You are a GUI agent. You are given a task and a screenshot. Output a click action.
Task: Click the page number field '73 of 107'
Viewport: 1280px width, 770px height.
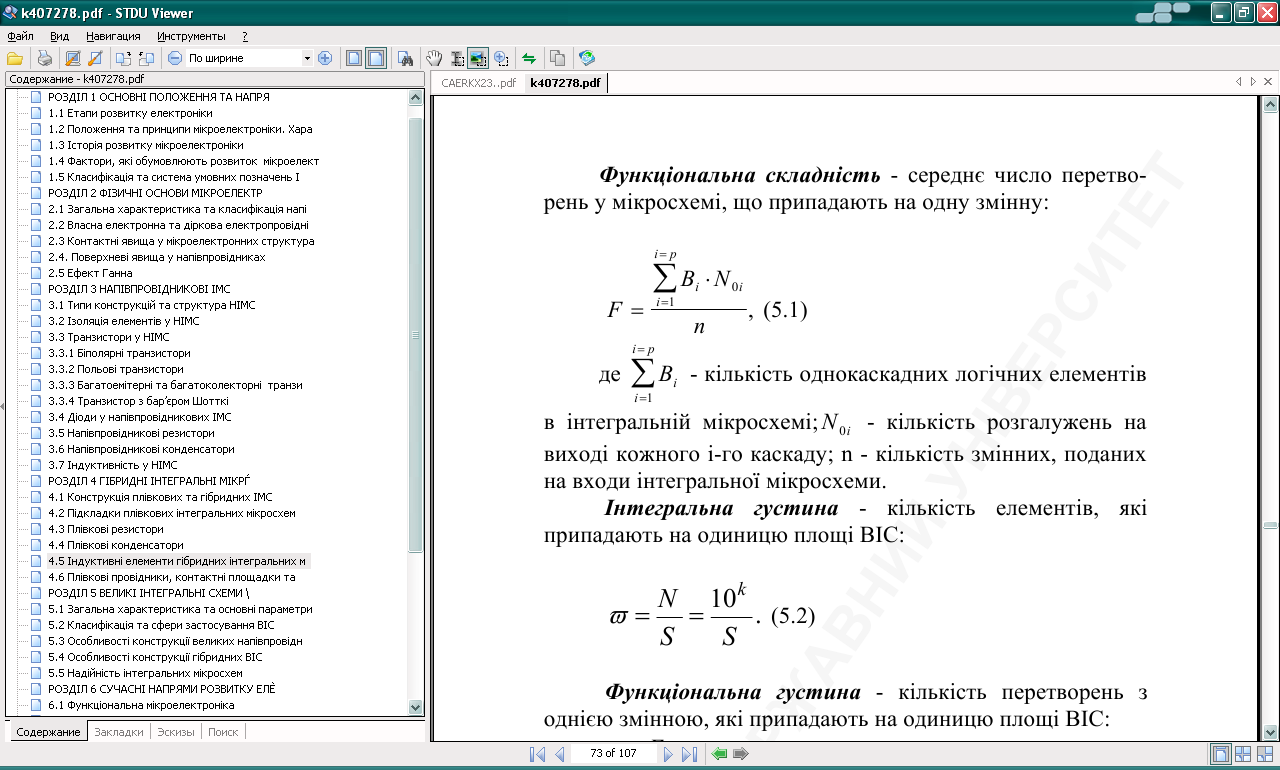(614, 754)
